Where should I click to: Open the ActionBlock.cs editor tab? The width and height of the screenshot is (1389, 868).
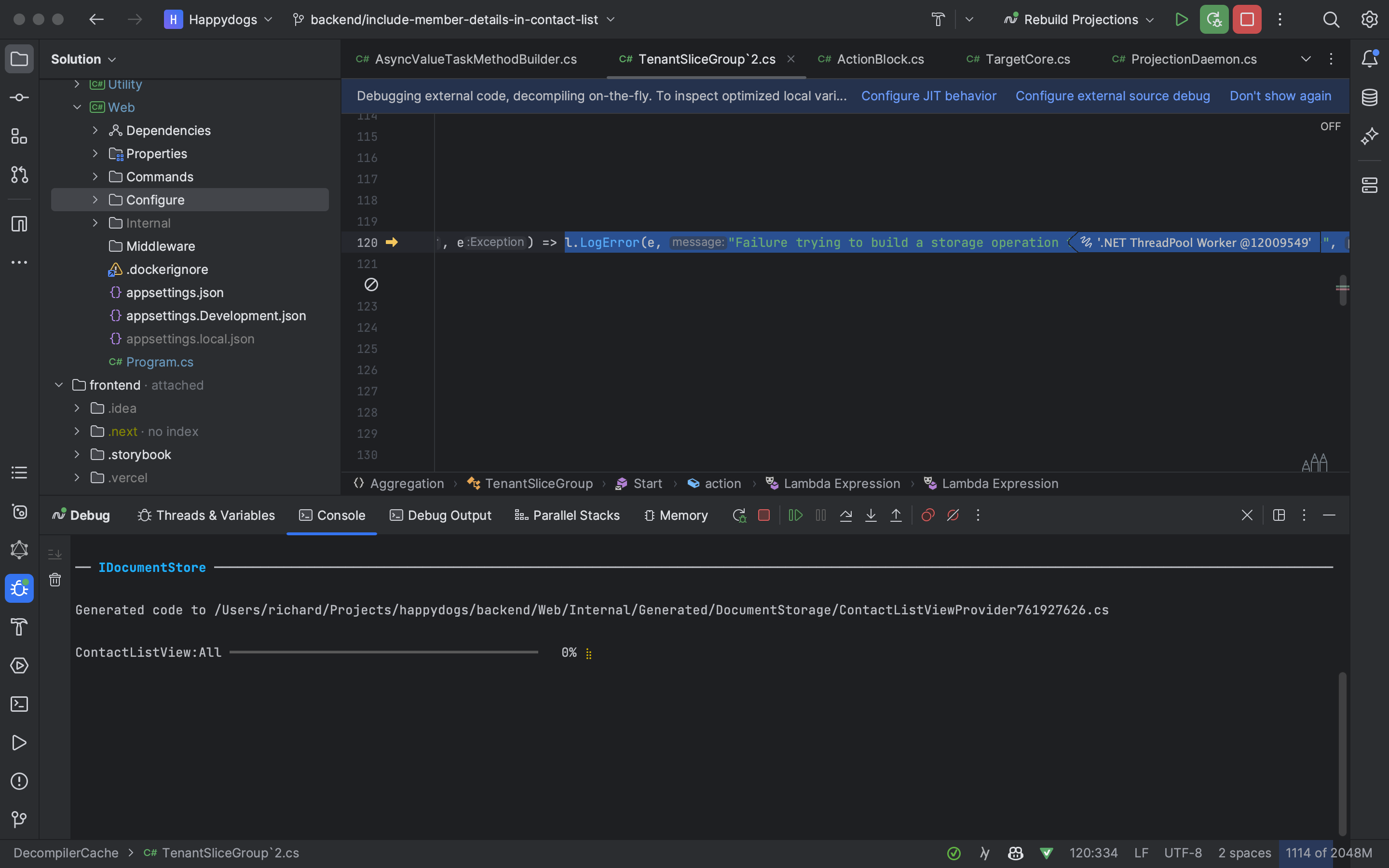pos(879,59)
